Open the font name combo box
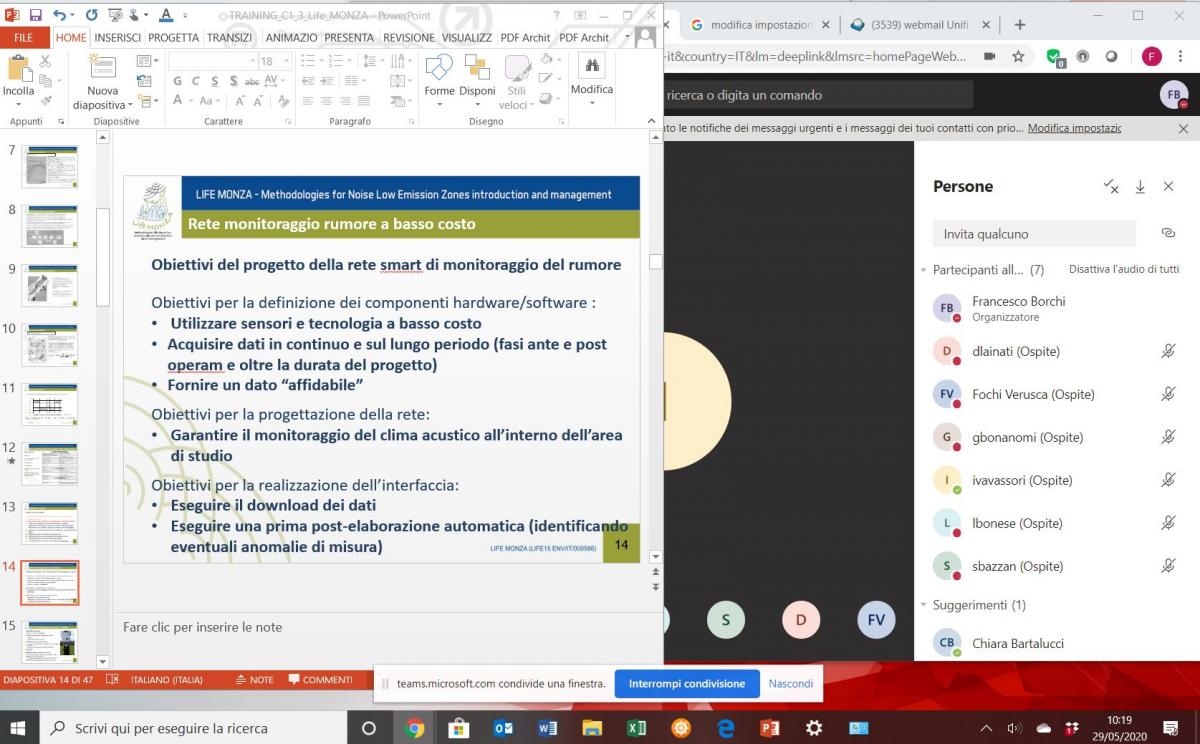Screen dimensions: 1200x744 point(212,61)
